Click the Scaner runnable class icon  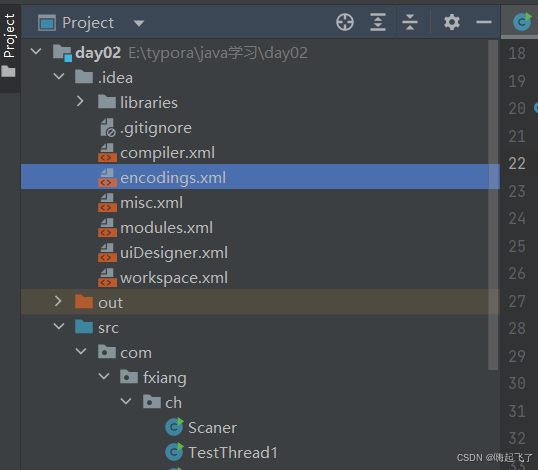(175, 427)
